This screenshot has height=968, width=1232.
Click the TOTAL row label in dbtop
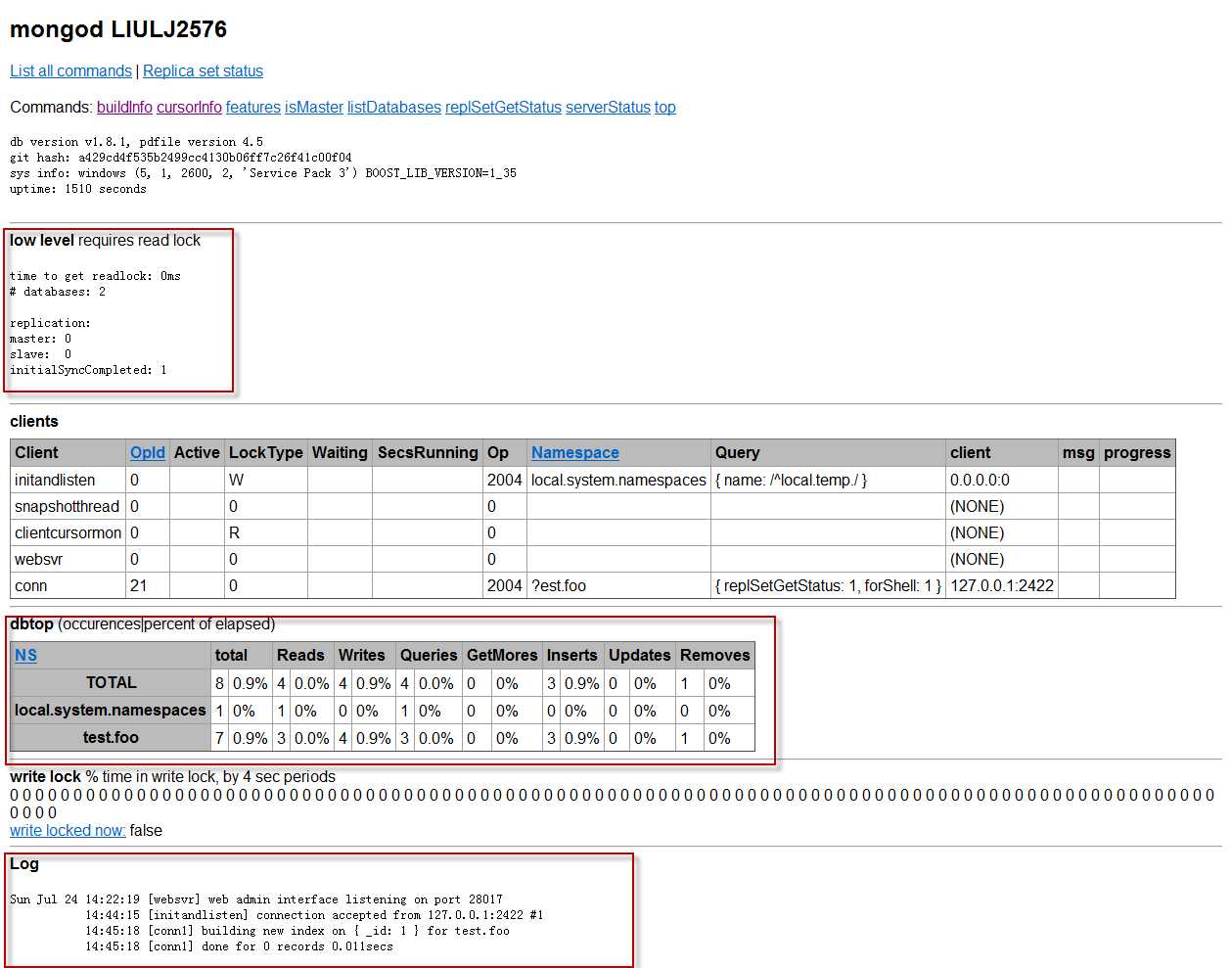click(x=111, y=682)
